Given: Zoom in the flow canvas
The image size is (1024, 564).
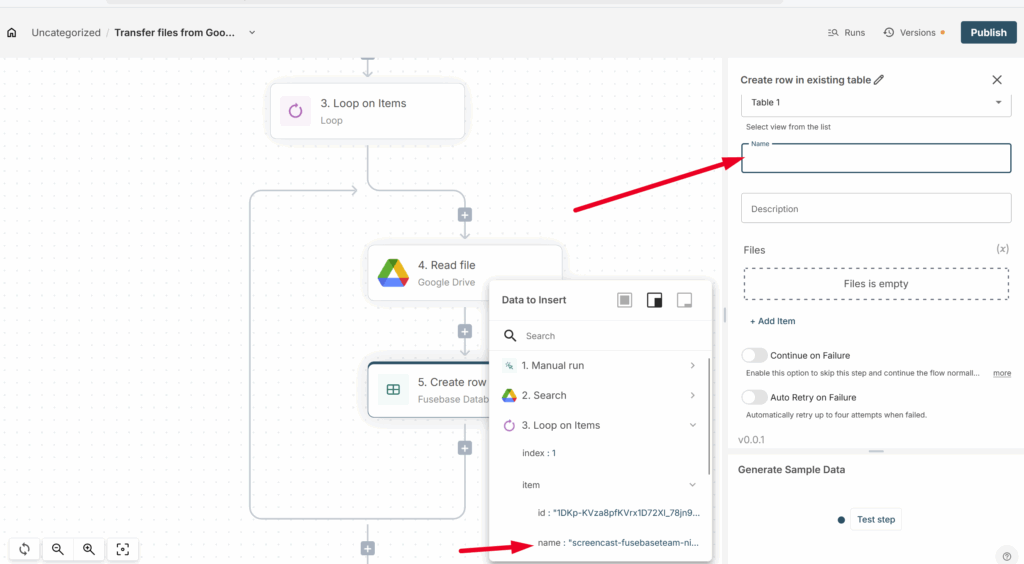Looking at the screenshot, I should [x=89, y=549].
